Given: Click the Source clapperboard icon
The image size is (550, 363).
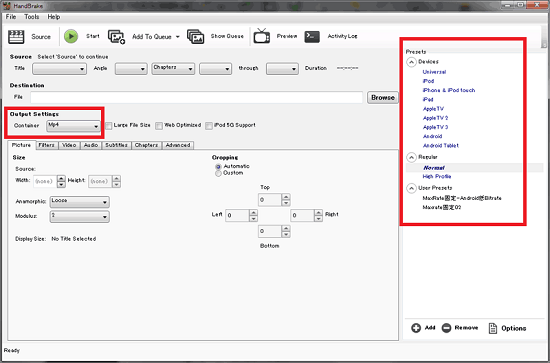Looking at the screenshot, I should (x=16, y=36).
